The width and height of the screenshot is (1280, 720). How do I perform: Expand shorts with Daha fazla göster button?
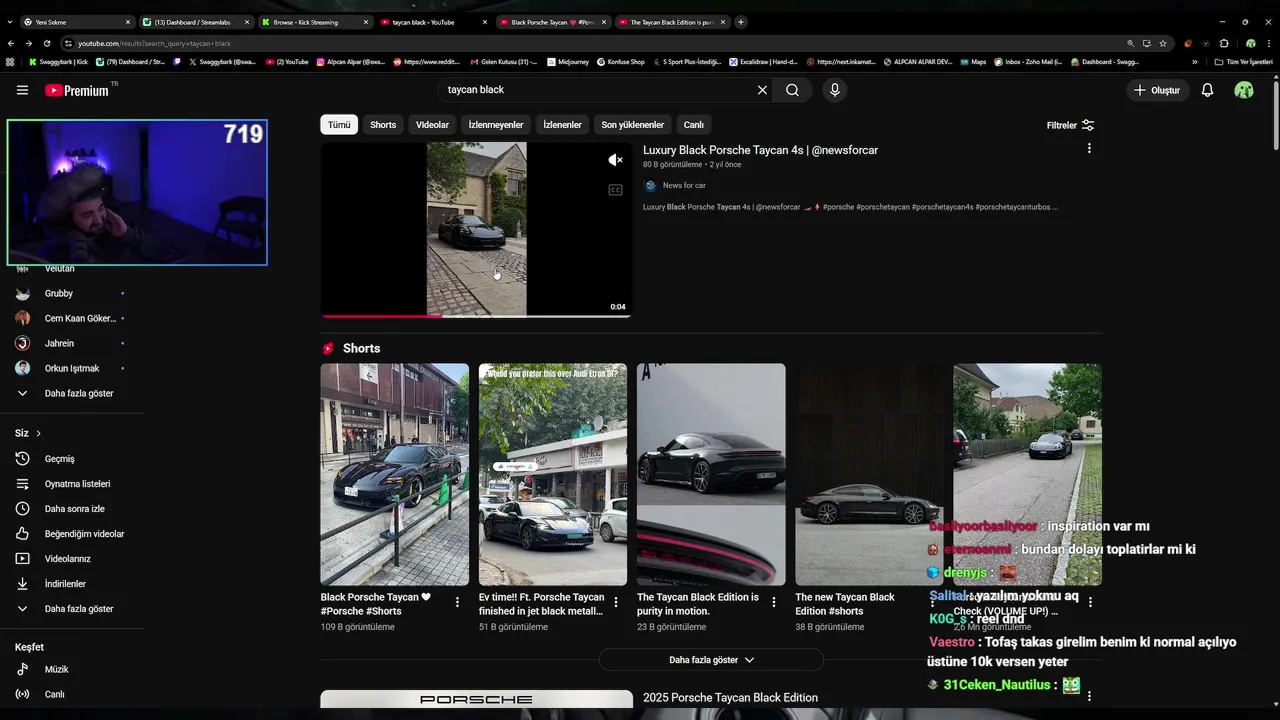pos(711,660)
